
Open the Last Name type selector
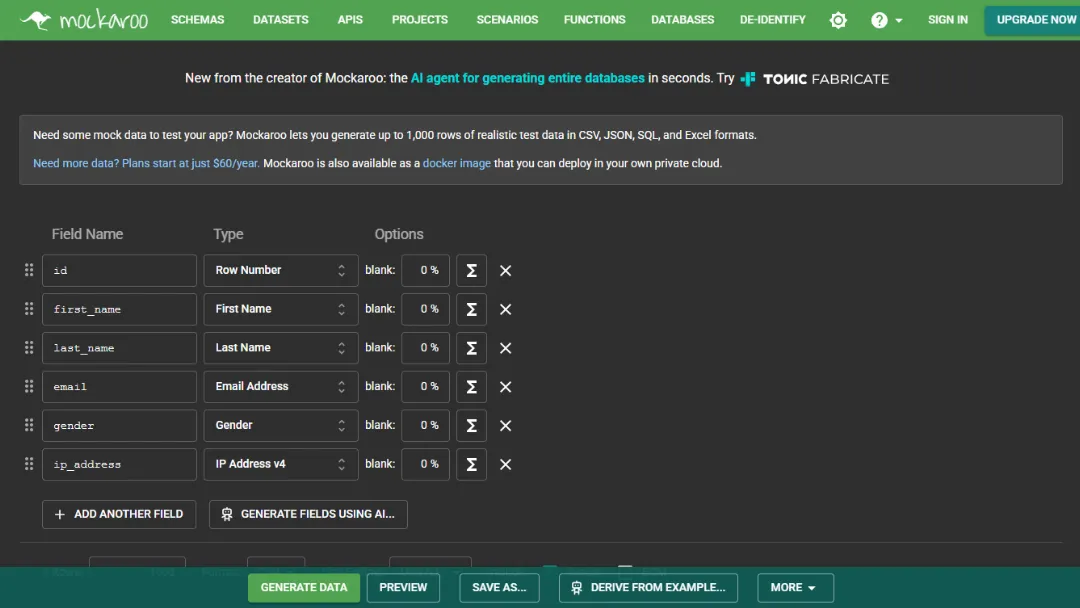click(281, 348)
